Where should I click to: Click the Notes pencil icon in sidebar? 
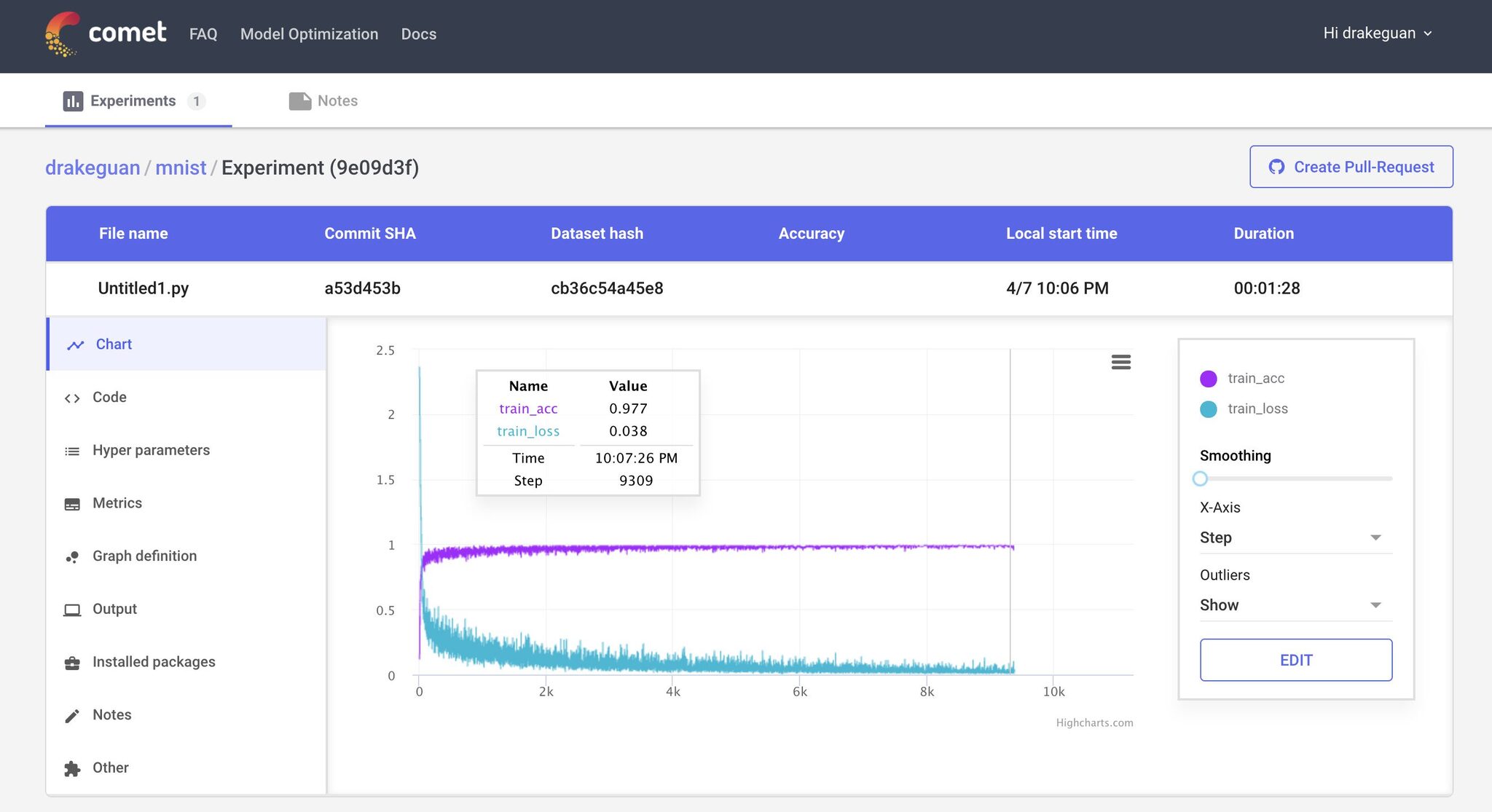click(x=72, y=716)
